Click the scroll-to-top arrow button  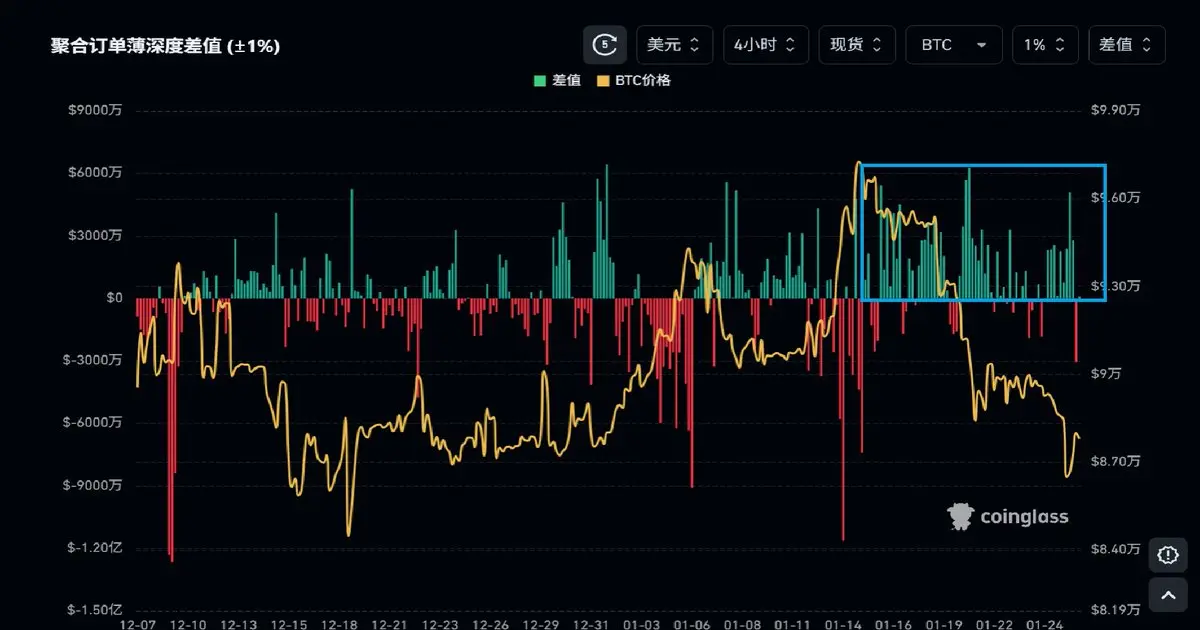[x=1169, y=595]
